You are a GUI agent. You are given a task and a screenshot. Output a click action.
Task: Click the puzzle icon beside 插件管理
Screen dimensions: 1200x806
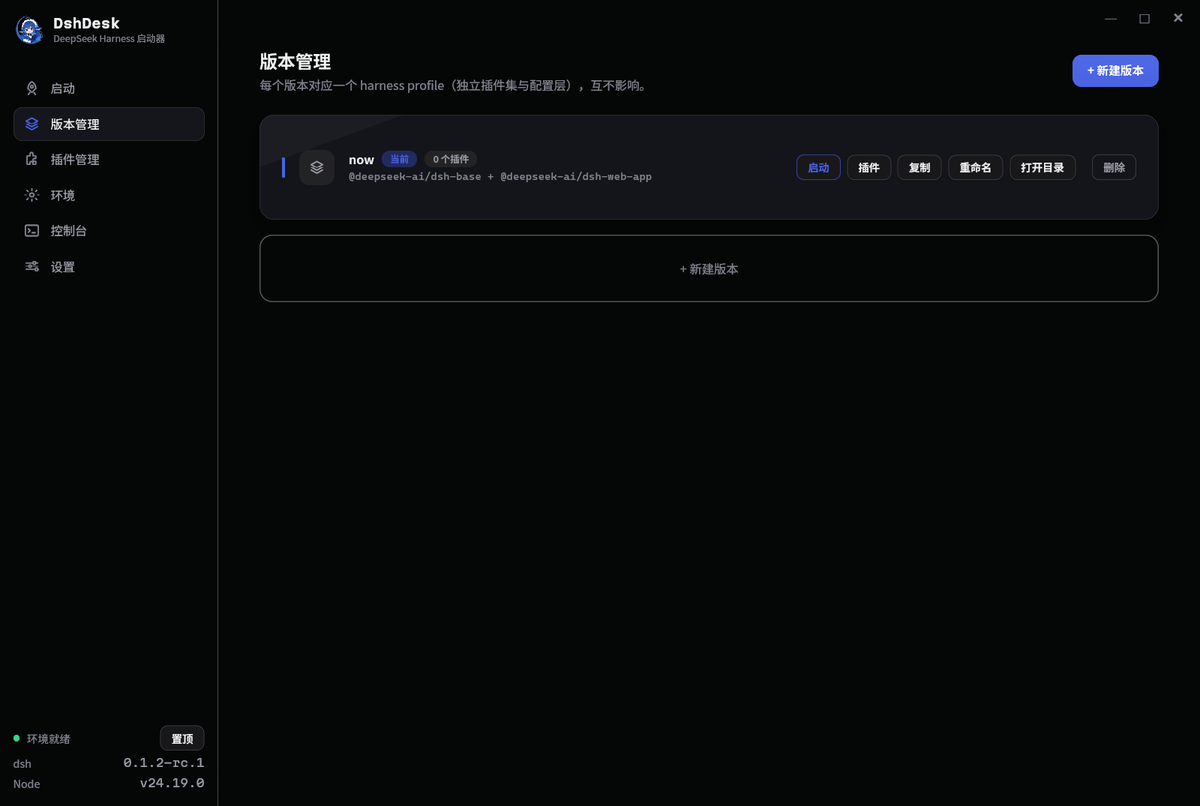[x=32, y=159]
